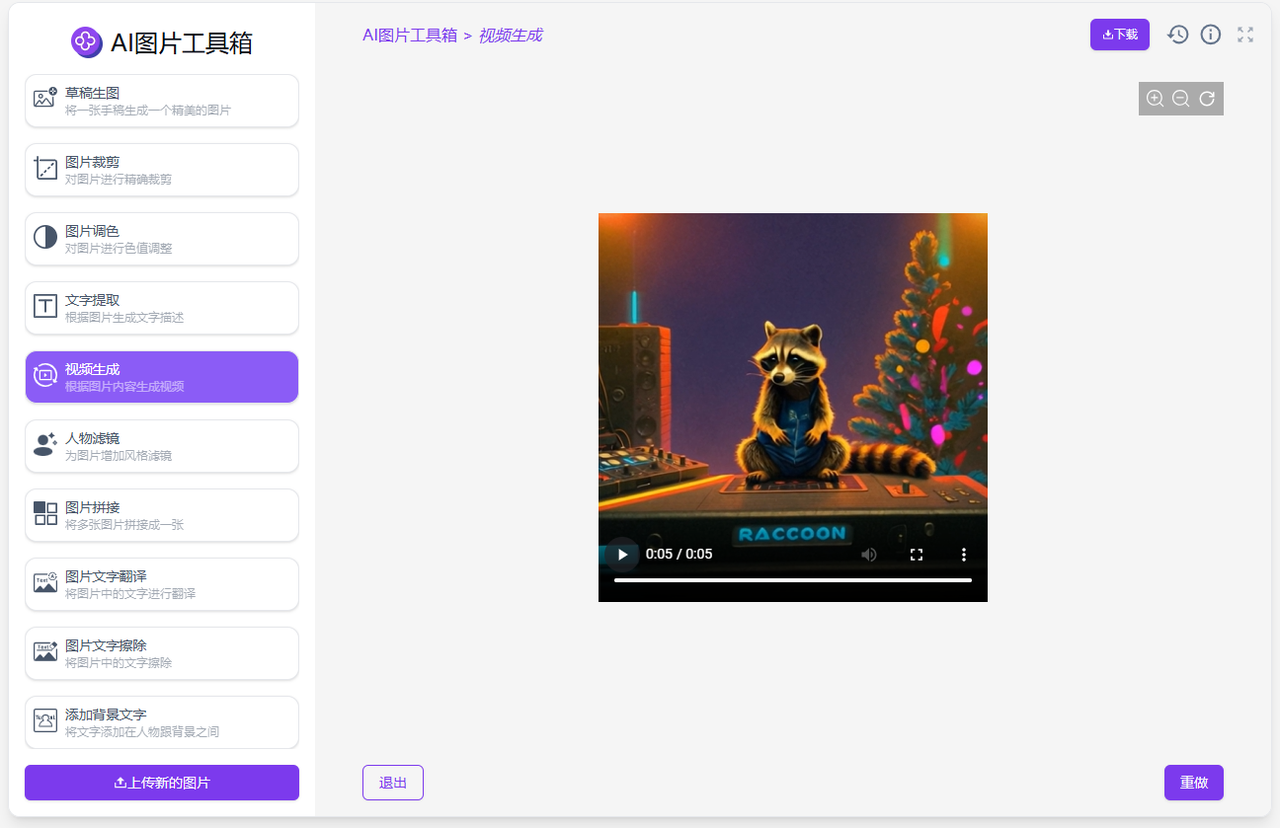Click the AI图片工具箱 sidebar title
The width and height of the screenshot is (1280, 828).
181,42
